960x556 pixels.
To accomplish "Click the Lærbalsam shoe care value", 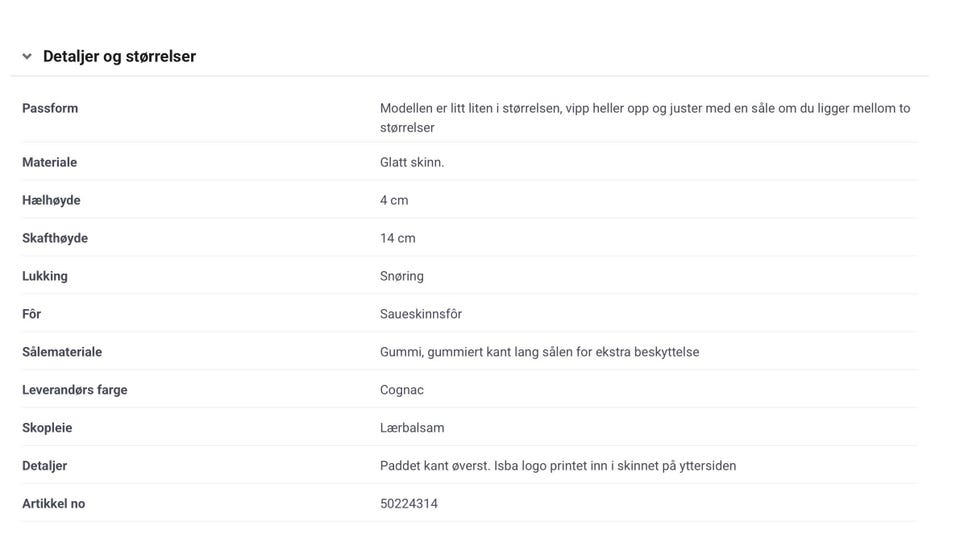I will (412, 428).
